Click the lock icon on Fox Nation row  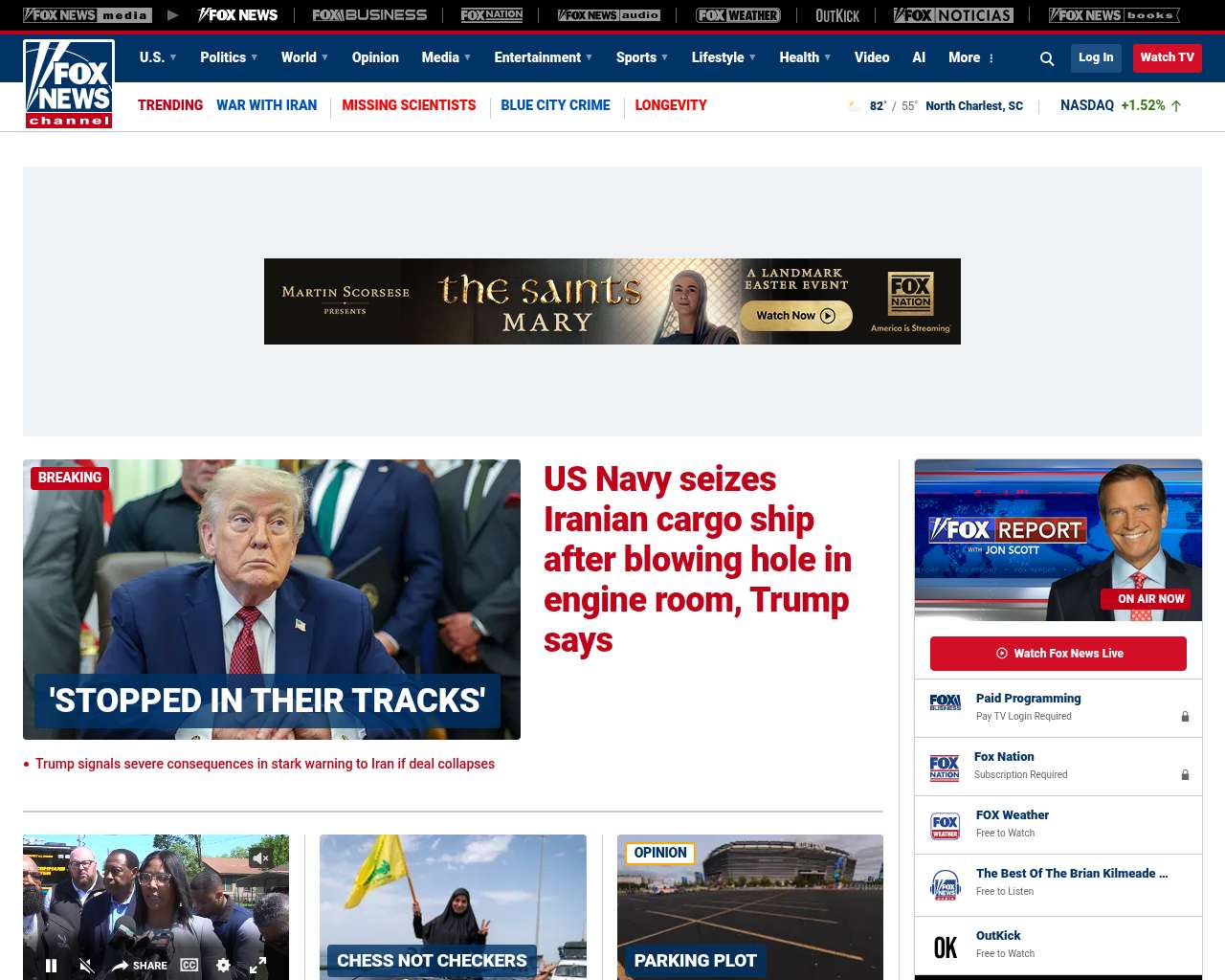point(1185,775)
